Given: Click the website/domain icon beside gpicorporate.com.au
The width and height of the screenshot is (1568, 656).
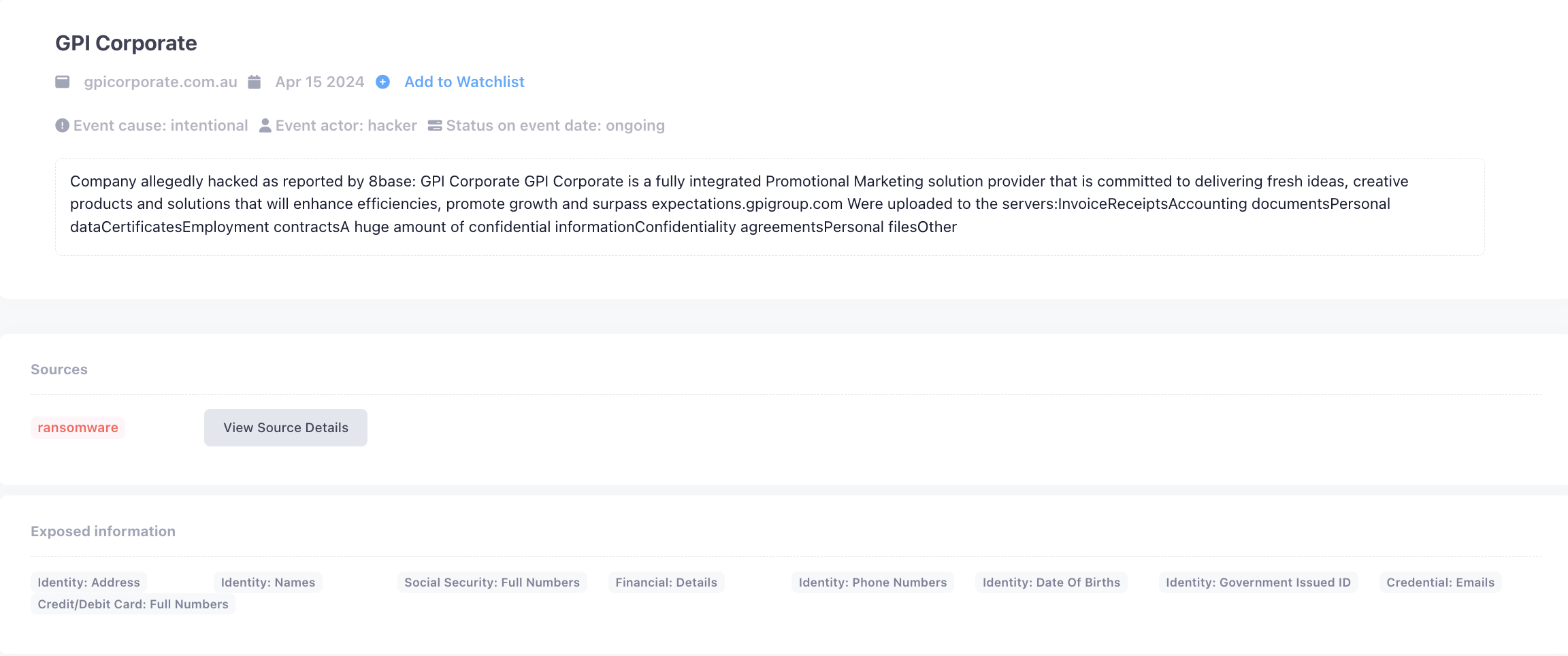Looking at the screenshot, I should [62, 81].
